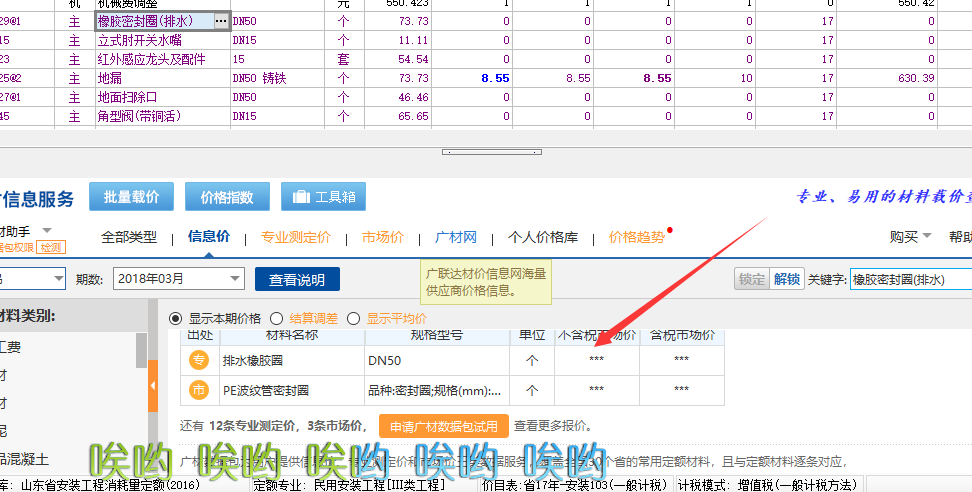
Task: Select 显示本期价格 radio button
Action: click(175, 318)
